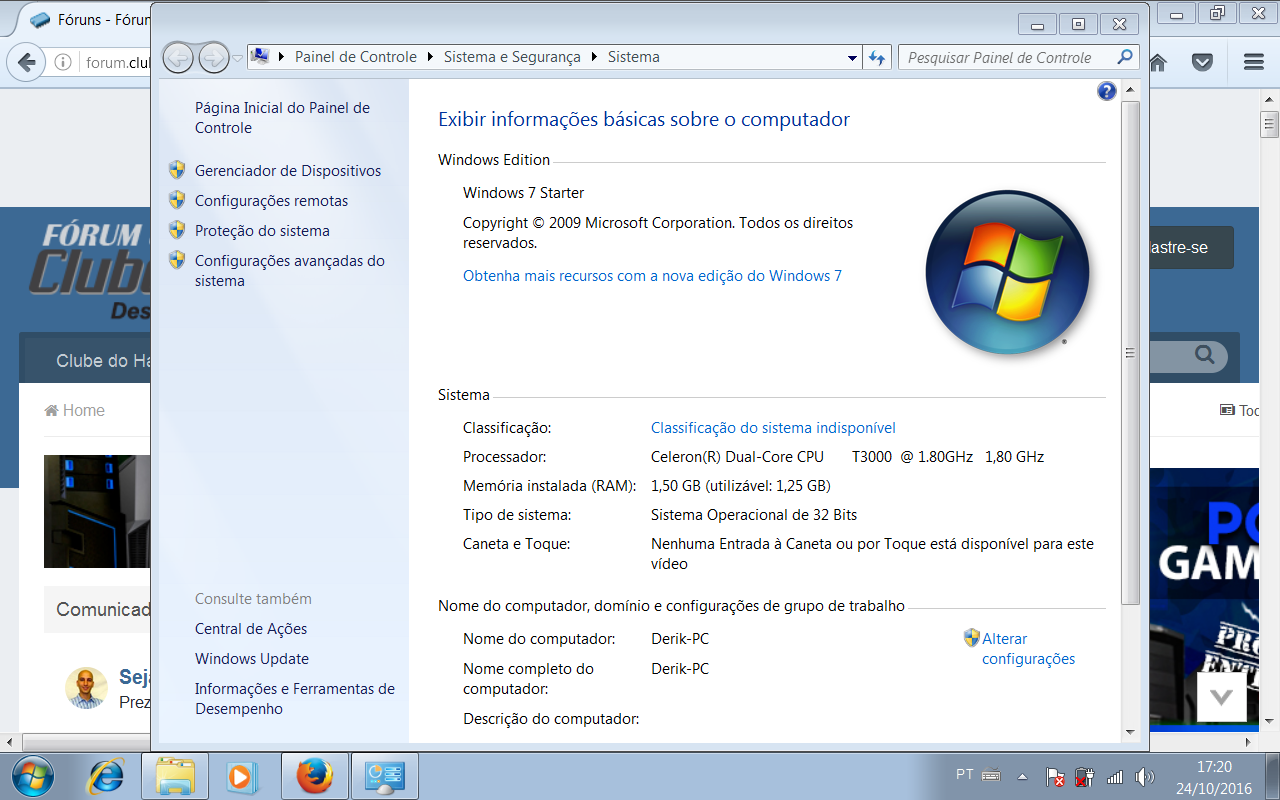The image size is (1280, 800).
Task: Click the Control Panel vertical scrollbar
Action: coord(1130,353)
